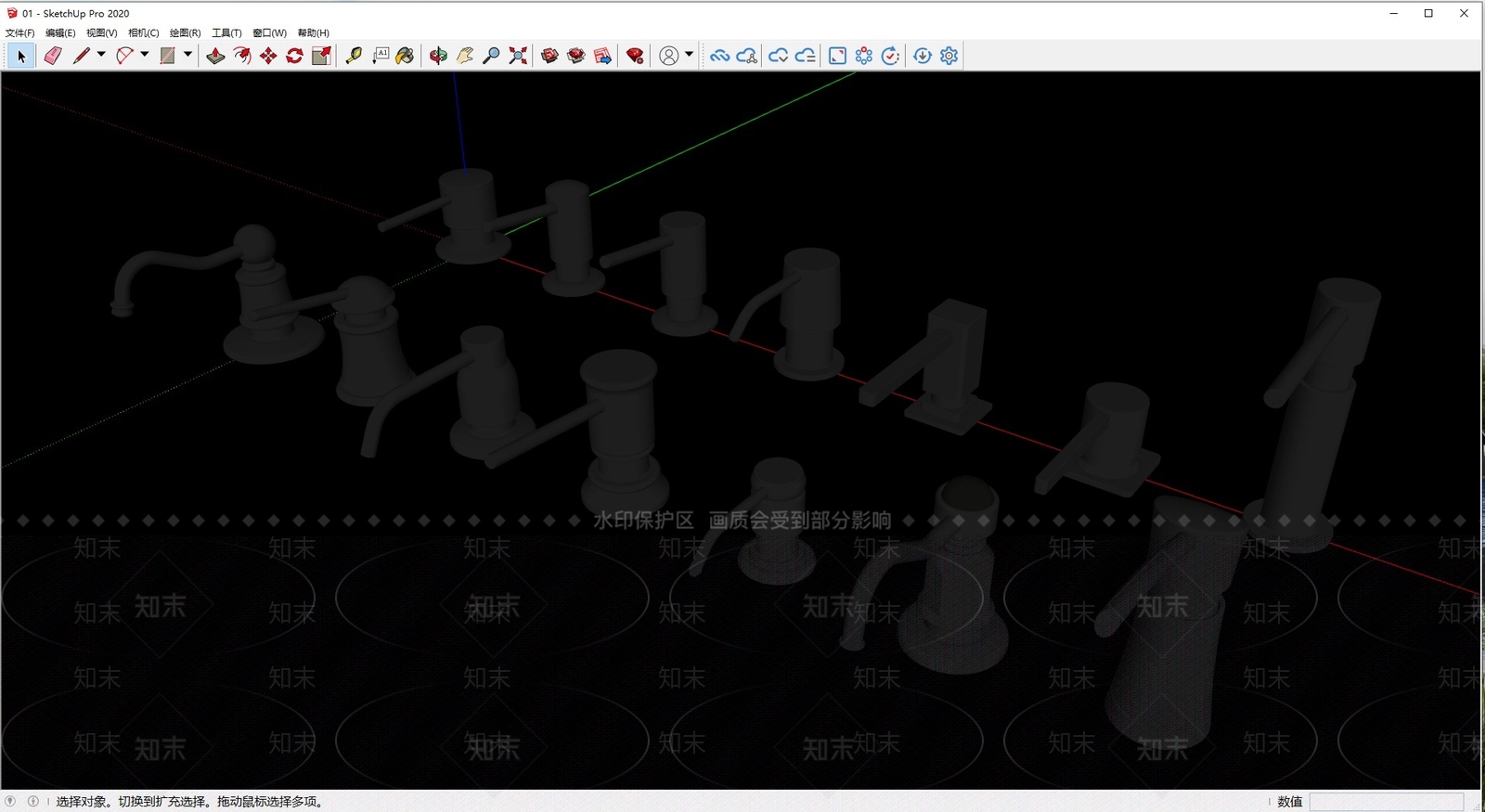Select the arrow Select tool
This screenshot has height=812, width=1485.
pos(21,56)
